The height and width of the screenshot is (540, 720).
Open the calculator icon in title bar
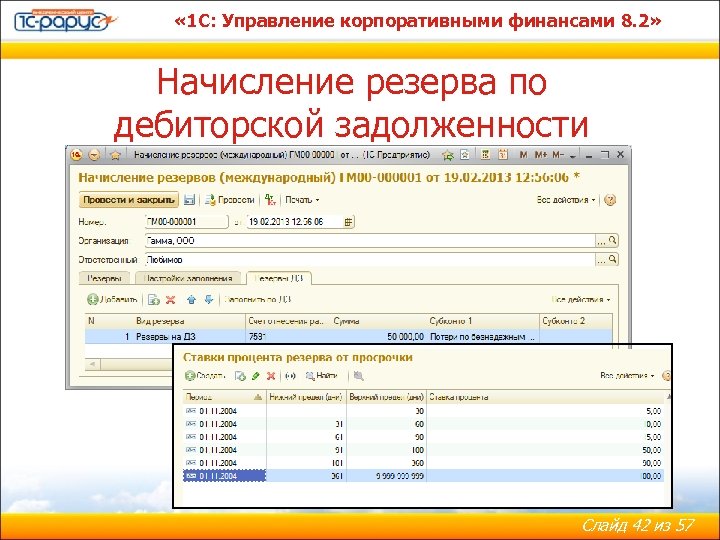coord(485,155)
